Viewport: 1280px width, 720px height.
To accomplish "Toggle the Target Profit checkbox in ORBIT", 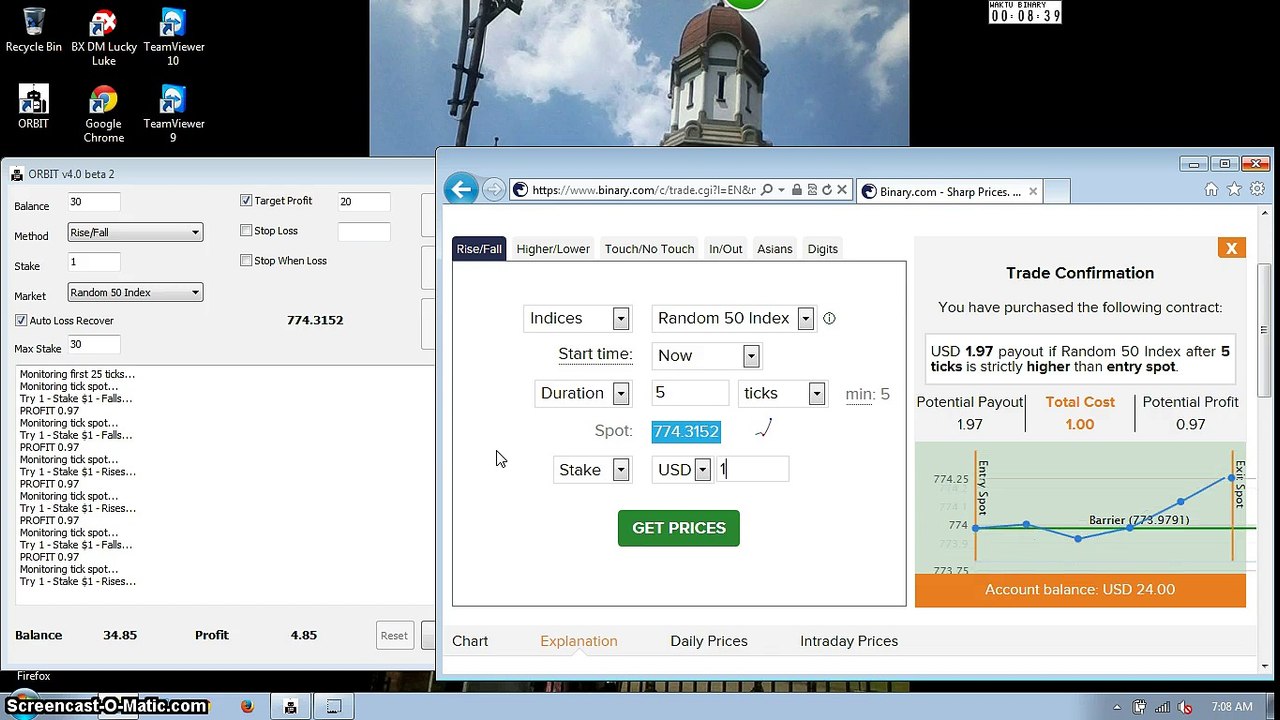I will [246, 201].
